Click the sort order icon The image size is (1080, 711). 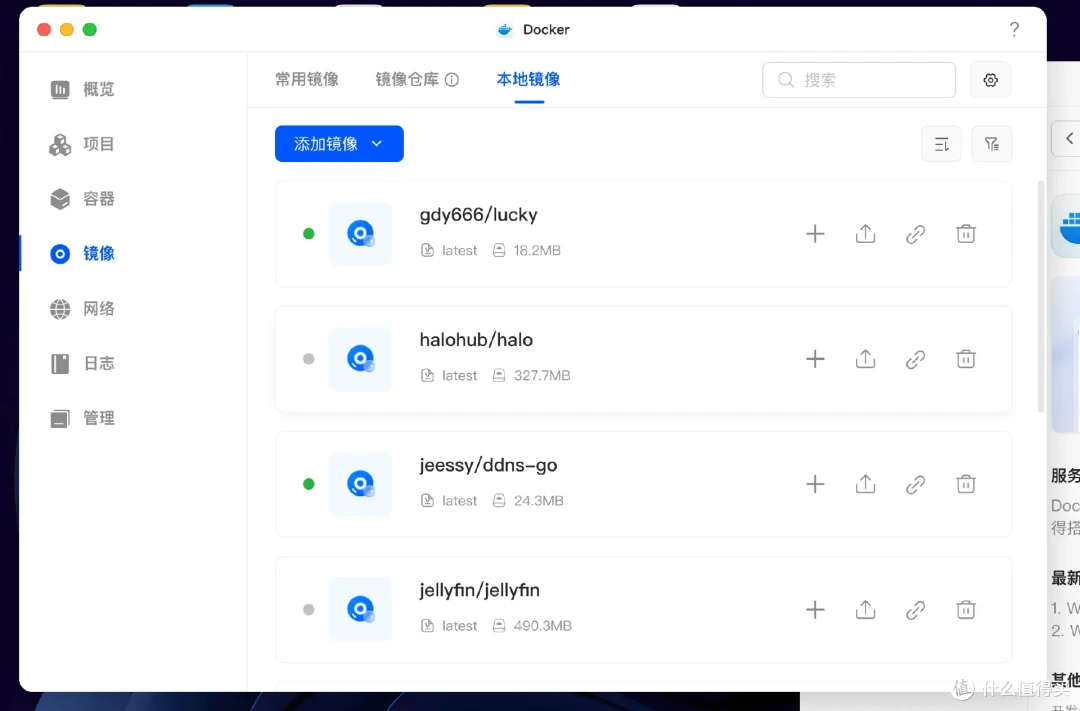pyautogui.click(x=942, y=144)
